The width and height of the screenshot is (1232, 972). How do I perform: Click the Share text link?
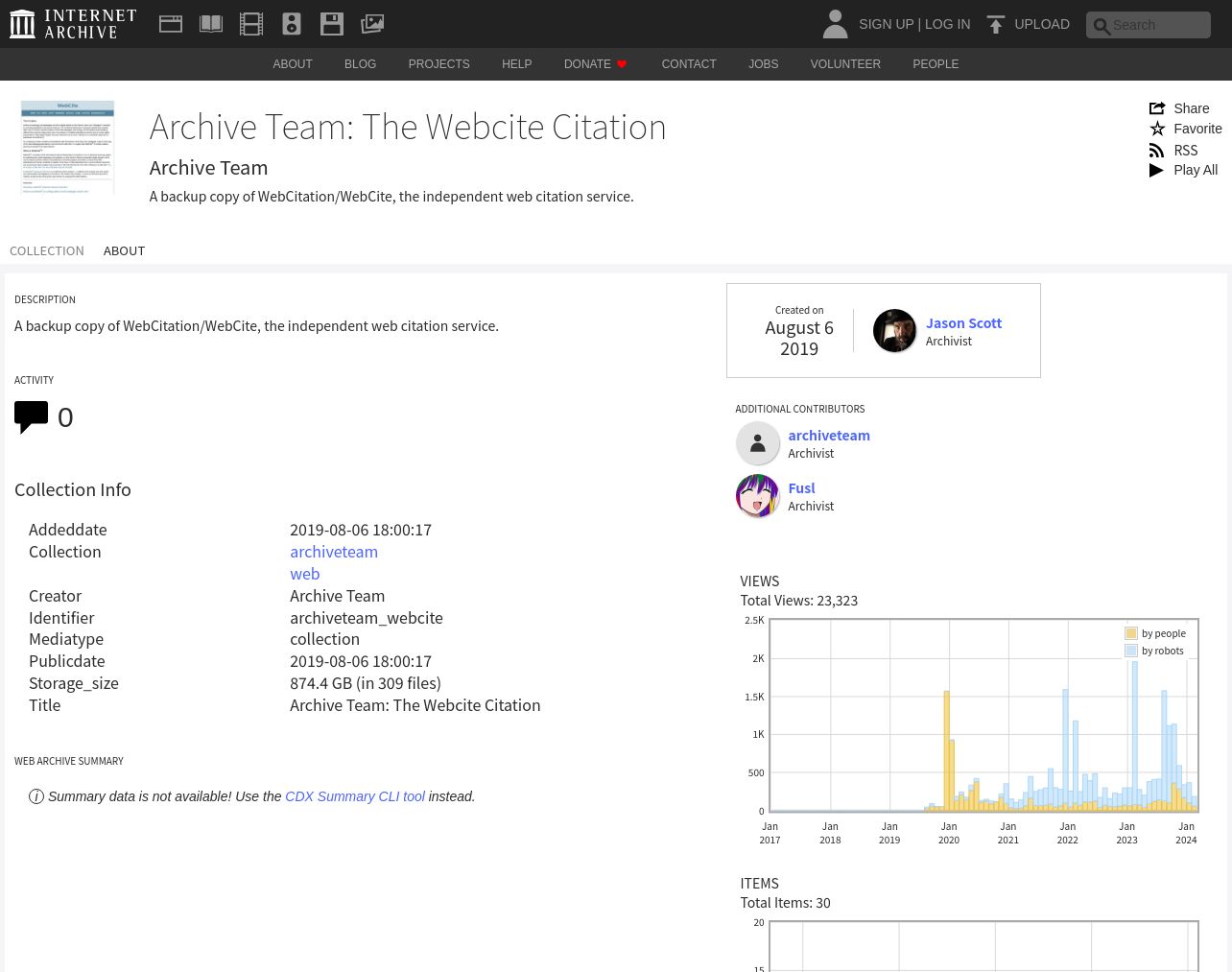[x=1192, y=108]
